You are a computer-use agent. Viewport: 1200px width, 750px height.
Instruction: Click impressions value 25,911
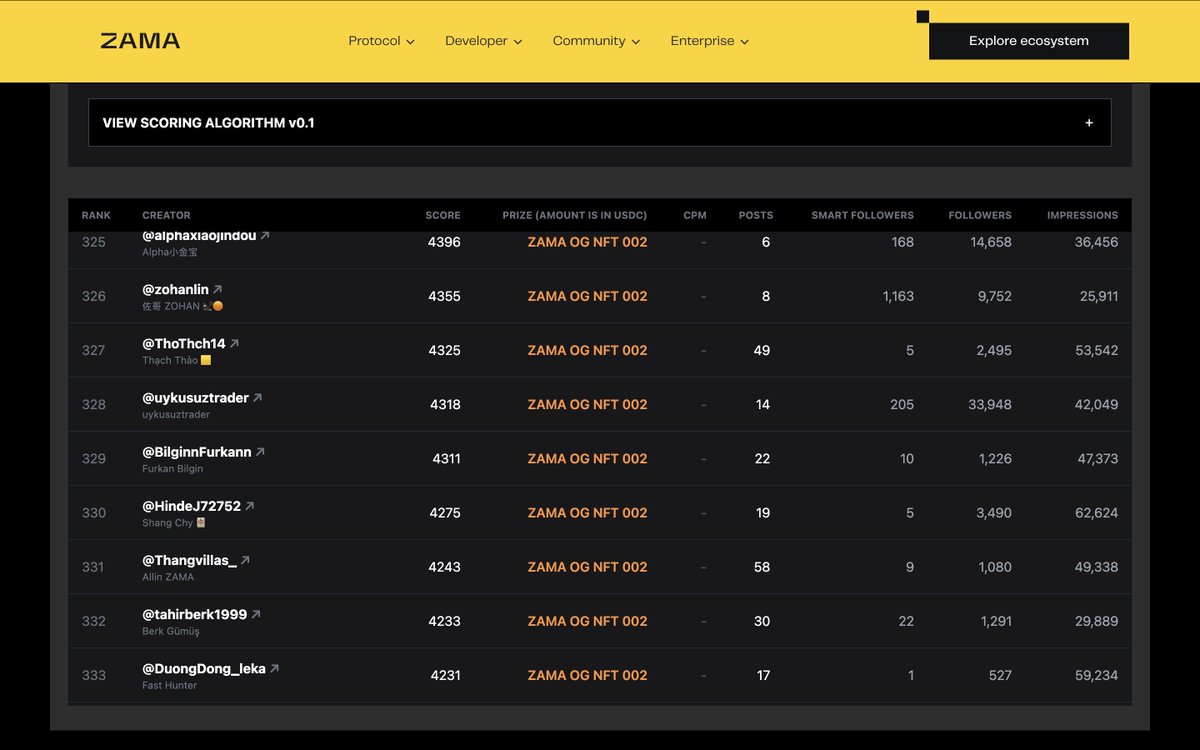1099,296
